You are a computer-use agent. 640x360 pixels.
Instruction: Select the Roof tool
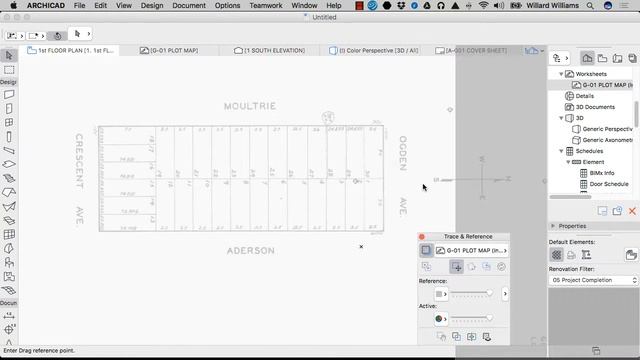pos(9,192)
